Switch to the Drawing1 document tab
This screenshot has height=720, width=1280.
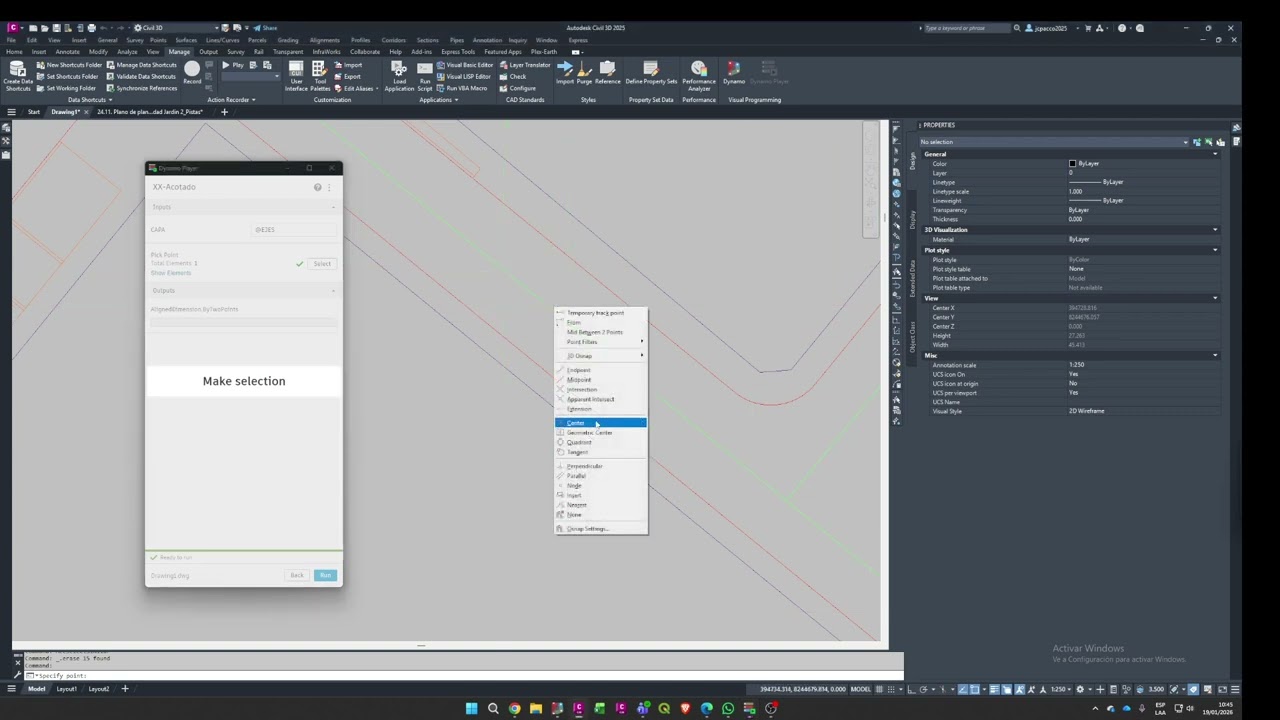pos(67,112)
